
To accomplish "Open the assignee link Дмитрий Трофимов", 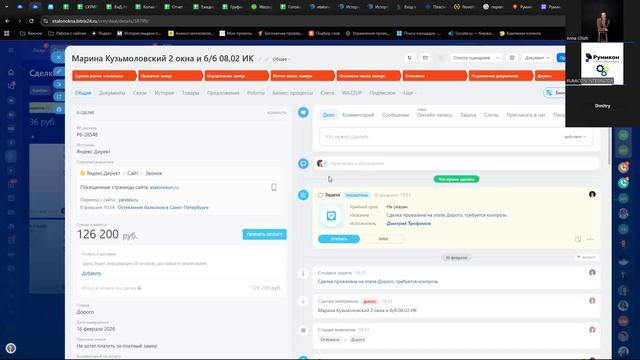I will coord(409,223).
